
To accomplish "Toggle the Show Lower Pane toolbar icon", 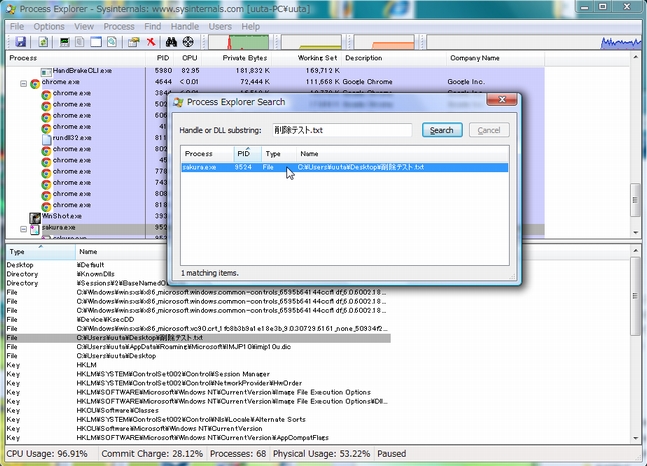I will tap(96, 42).
